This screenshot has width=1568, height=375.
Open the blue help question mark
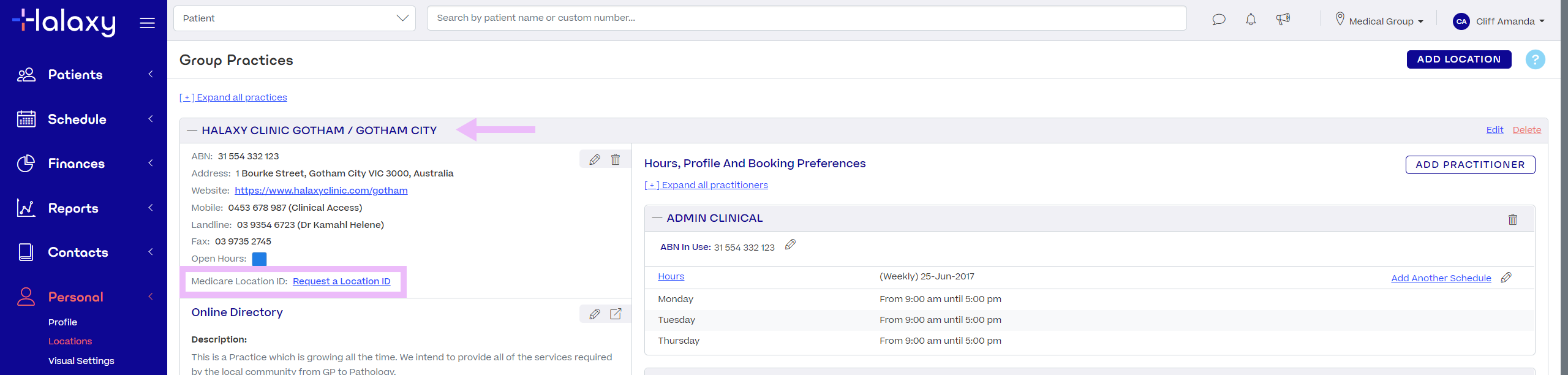pyautogui.click(x=1535, y=59)
